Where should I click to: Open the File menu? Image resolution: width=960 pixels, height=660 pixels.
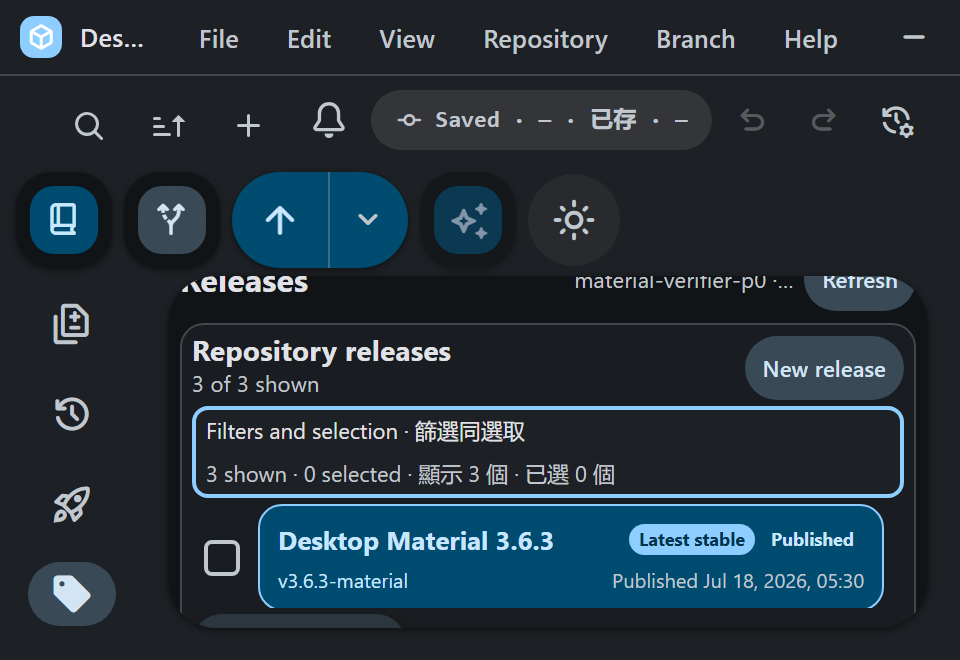click(219, 39)
